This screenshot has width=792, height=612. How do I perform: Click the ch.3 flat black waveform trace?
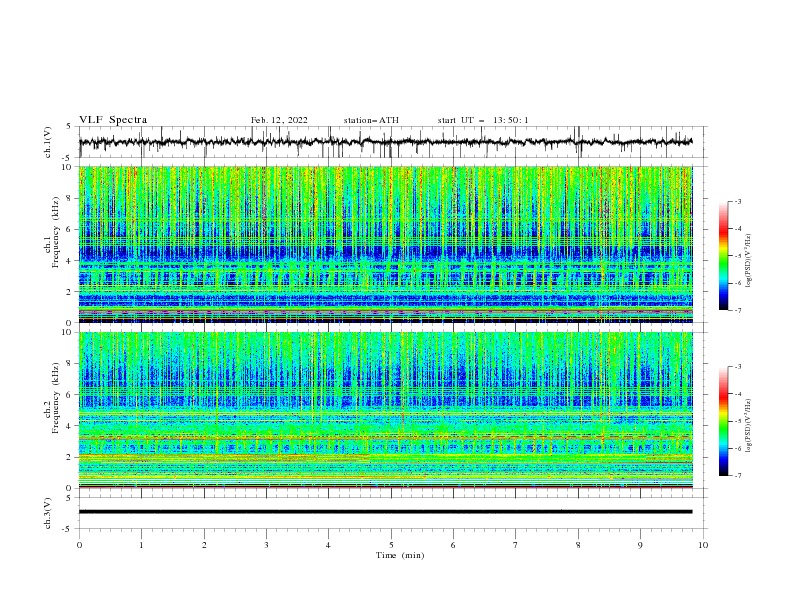coord(385,512)
